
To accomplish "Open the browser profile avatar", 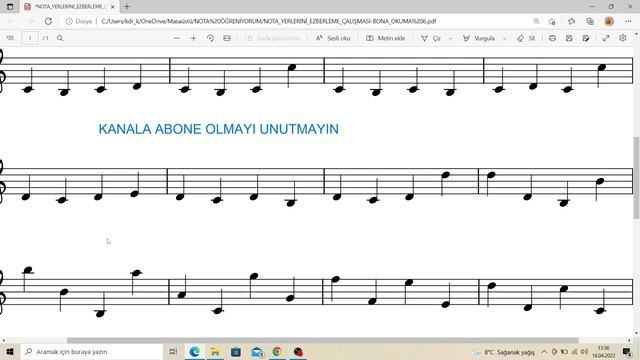I will pyautogui.click(x=609, y=21).
